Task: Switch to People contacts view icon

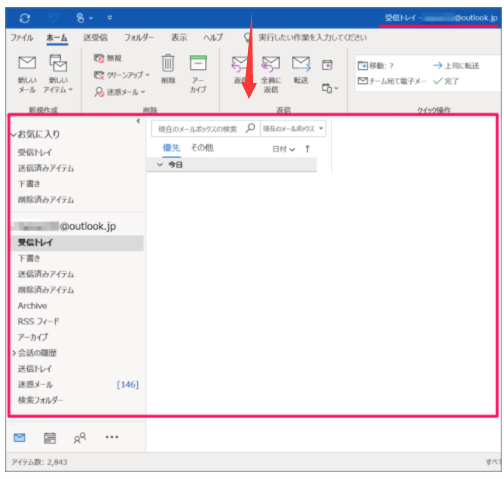Action: pyautogui.click(x=80, y=438)
